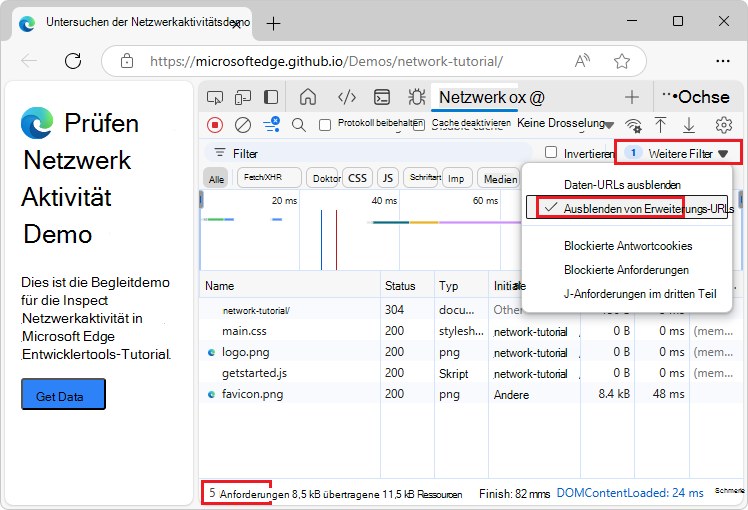Toggle device emulation icon
This screenshot has width=748, height=510.
[x=243, y=97]
